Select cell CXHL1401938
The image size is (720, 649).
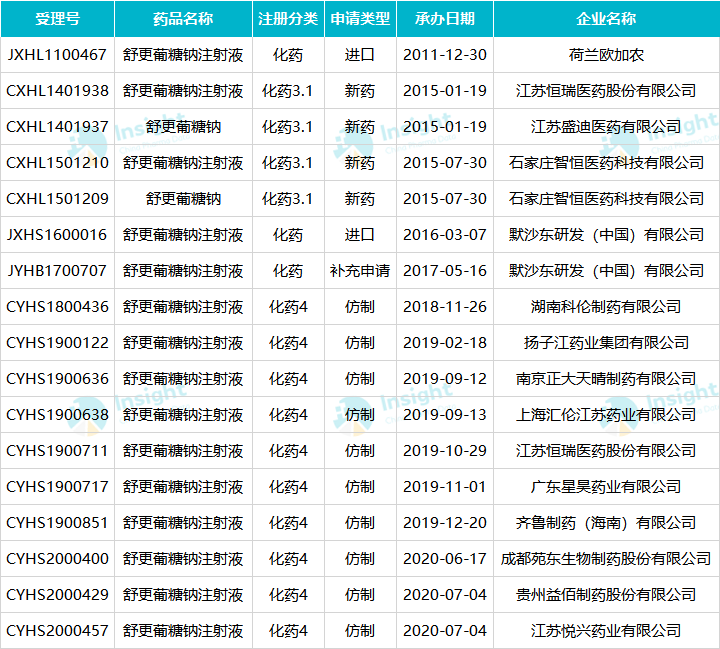(x=57, y=91)
